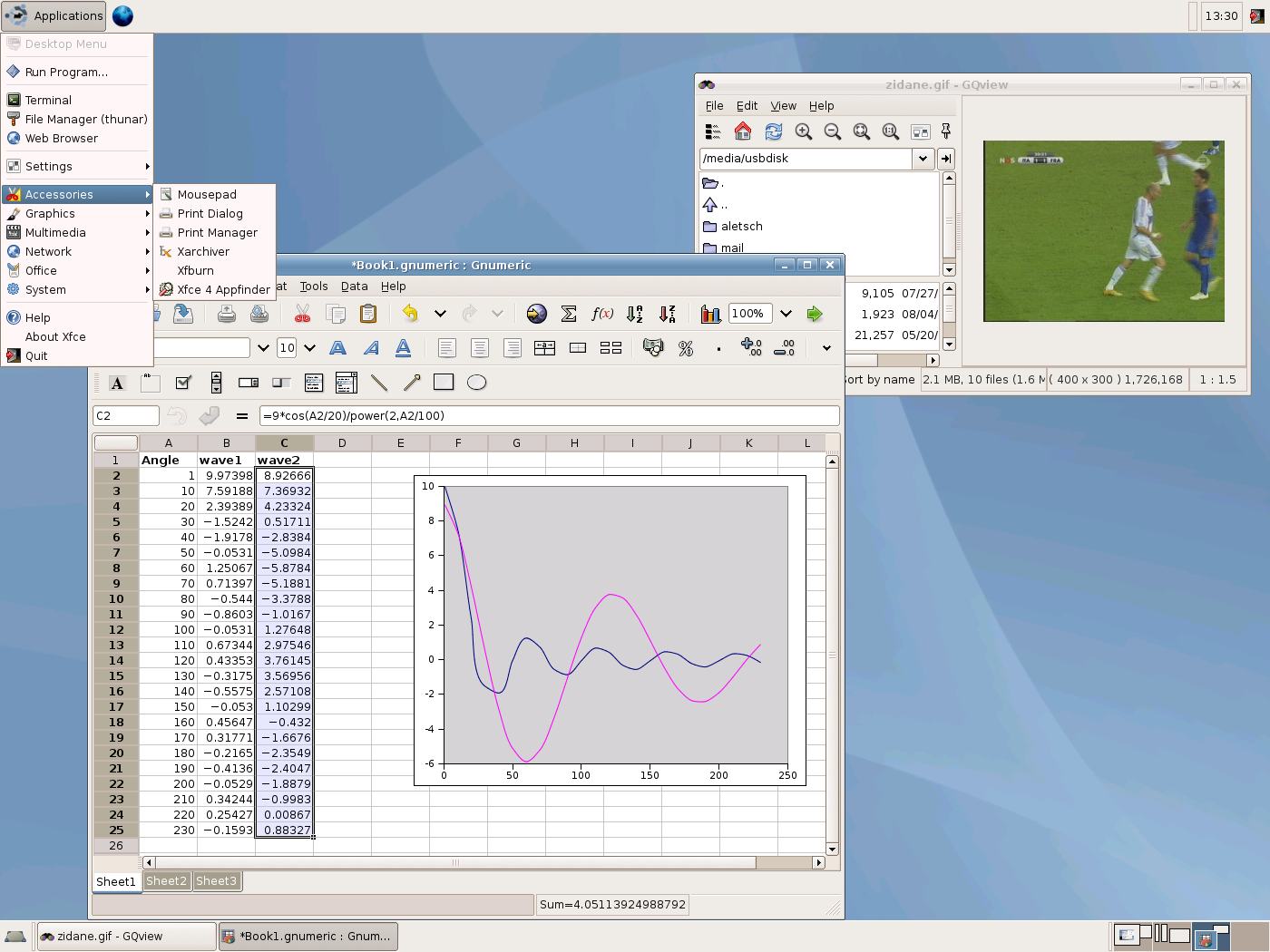Expand the font size dropdown
1270x952 pixels.
click(309, 348)
